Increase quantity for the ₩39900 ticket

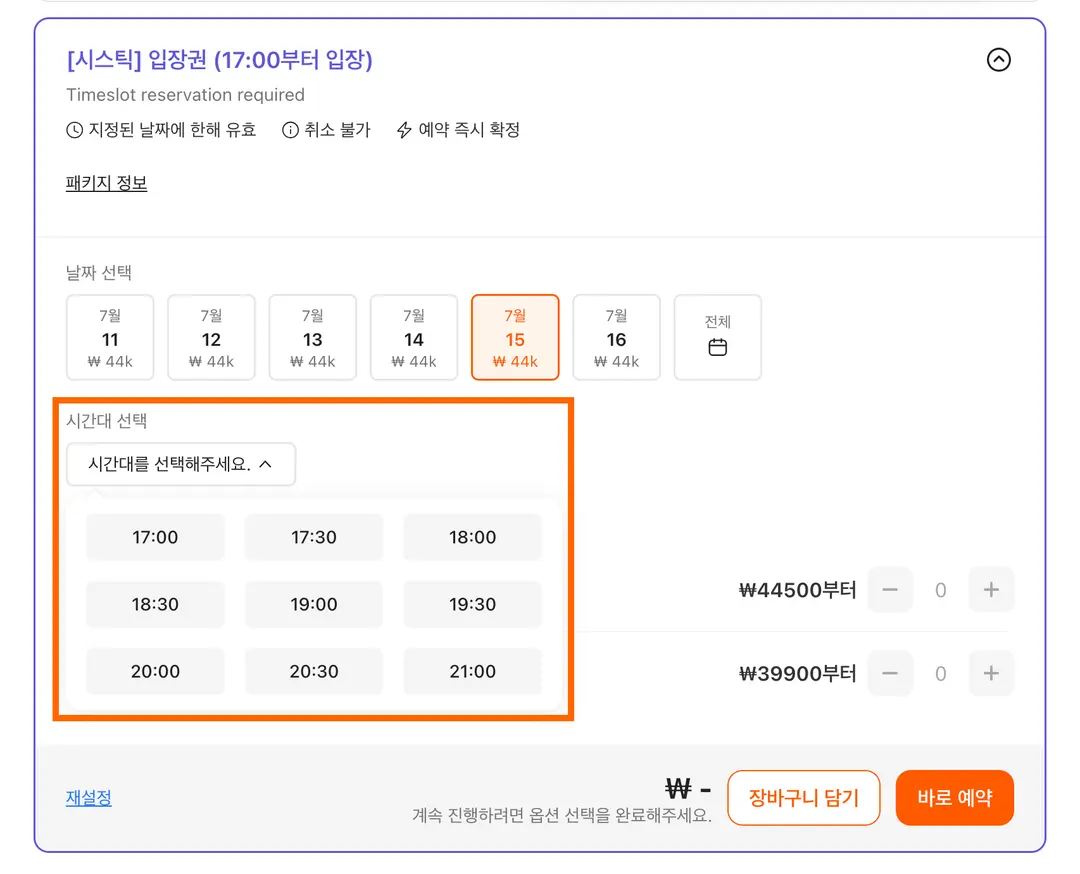point(990,673)
